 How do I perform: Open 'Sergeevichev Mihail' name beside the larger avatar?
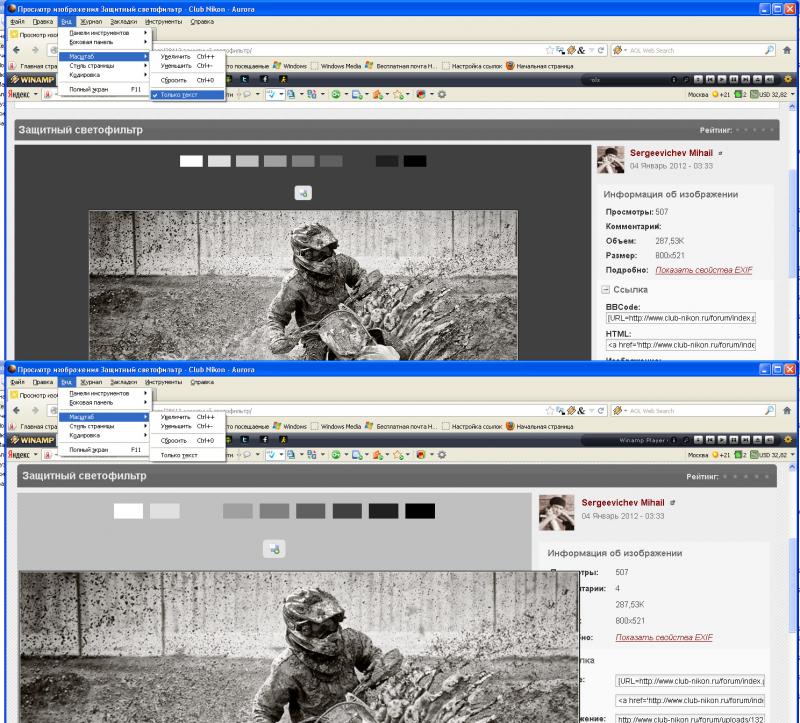tap(623, 503)
